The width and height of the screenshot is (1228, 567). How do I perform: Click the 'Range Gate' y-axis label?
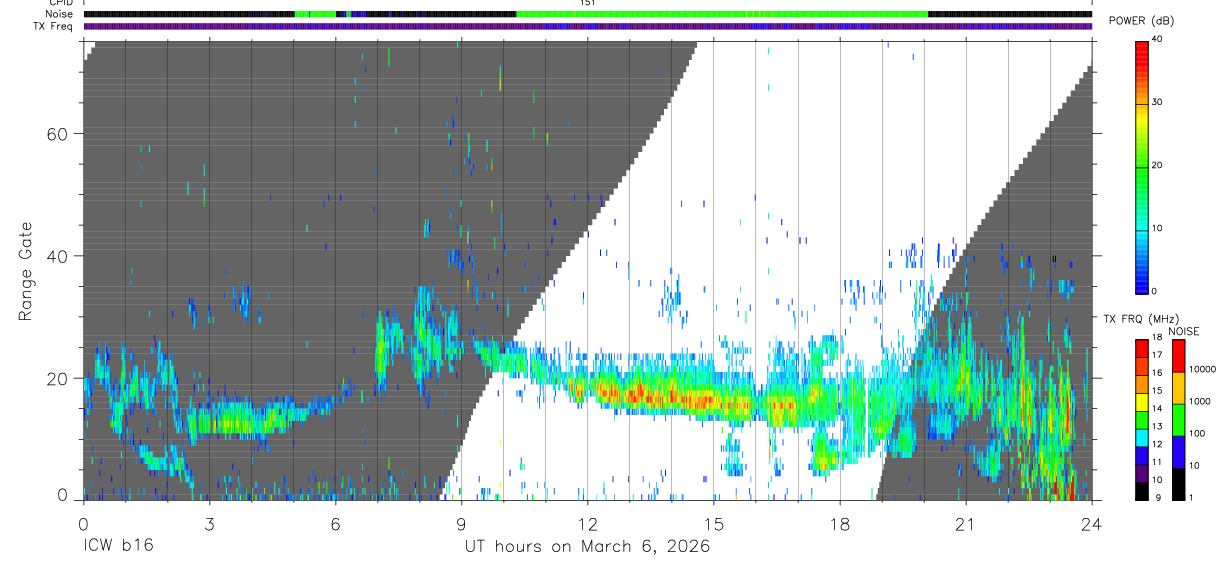tap(27, 273)
